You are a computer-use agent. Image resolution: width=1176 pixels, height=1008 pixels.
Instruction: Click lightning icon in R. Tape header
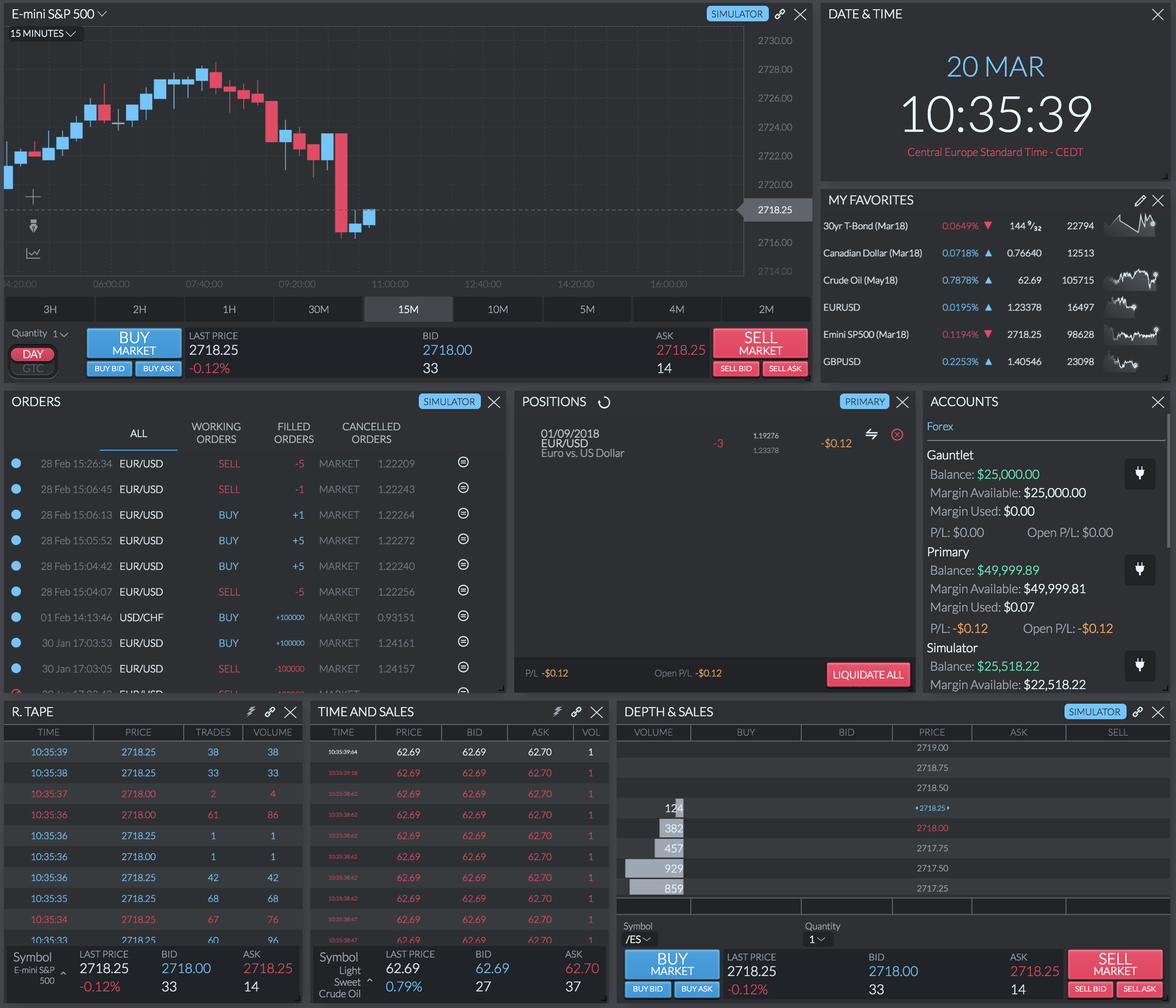coord(251,712)
